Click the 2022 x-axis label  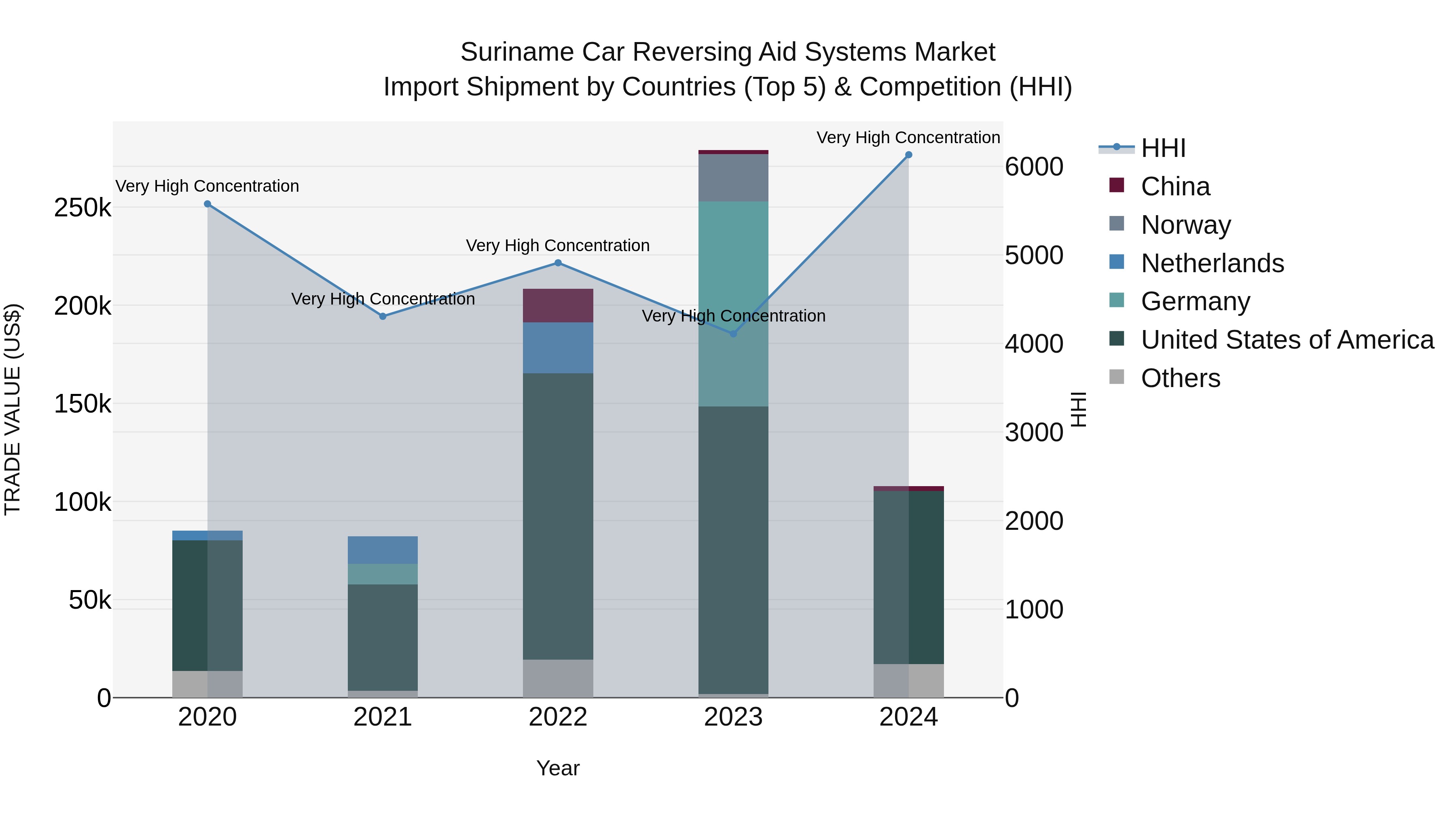coord(558,717)
